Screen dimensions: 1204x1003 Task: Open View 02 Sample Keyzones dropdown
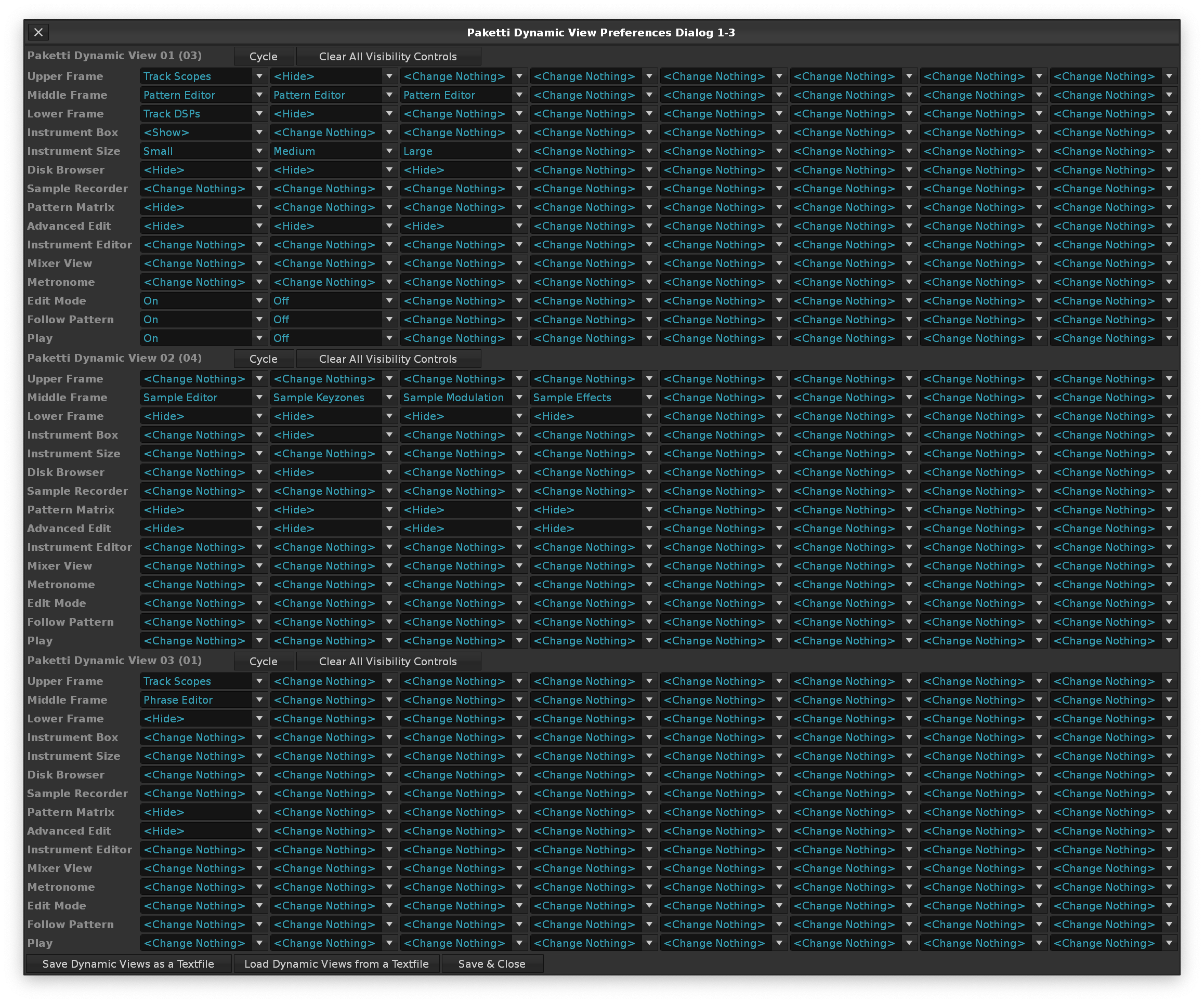[x=333, y=398]
